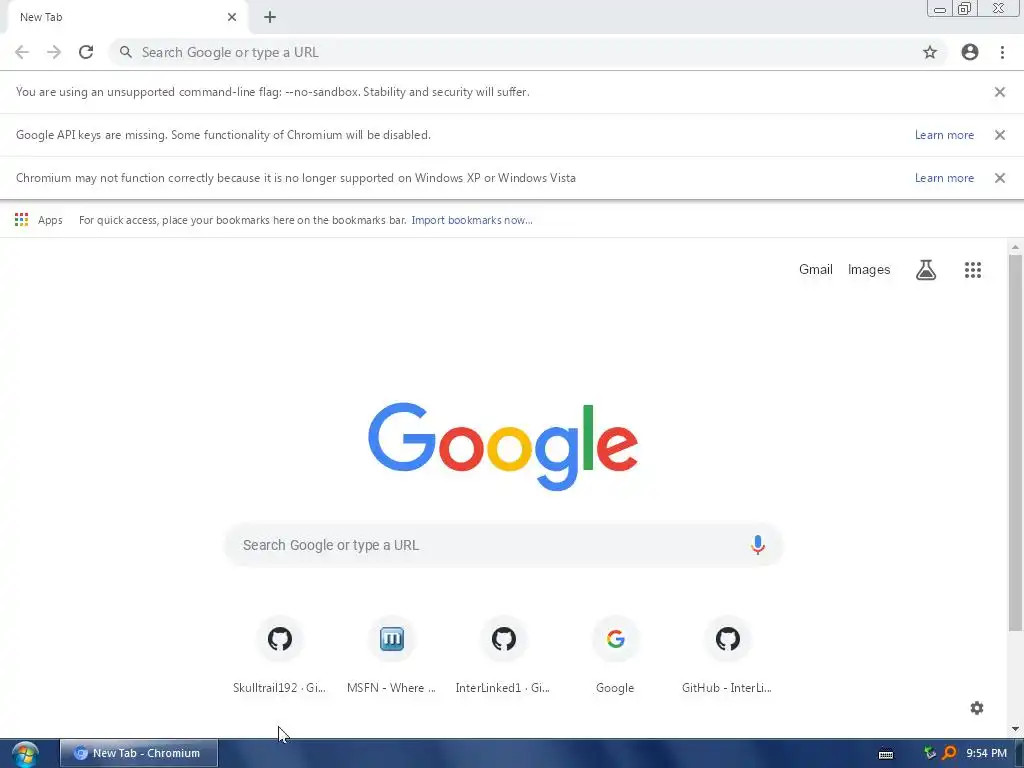Screen dimensions: 1024x768
Task: Reload the current page
Action: pyautogui.click(x=86, y=52)
